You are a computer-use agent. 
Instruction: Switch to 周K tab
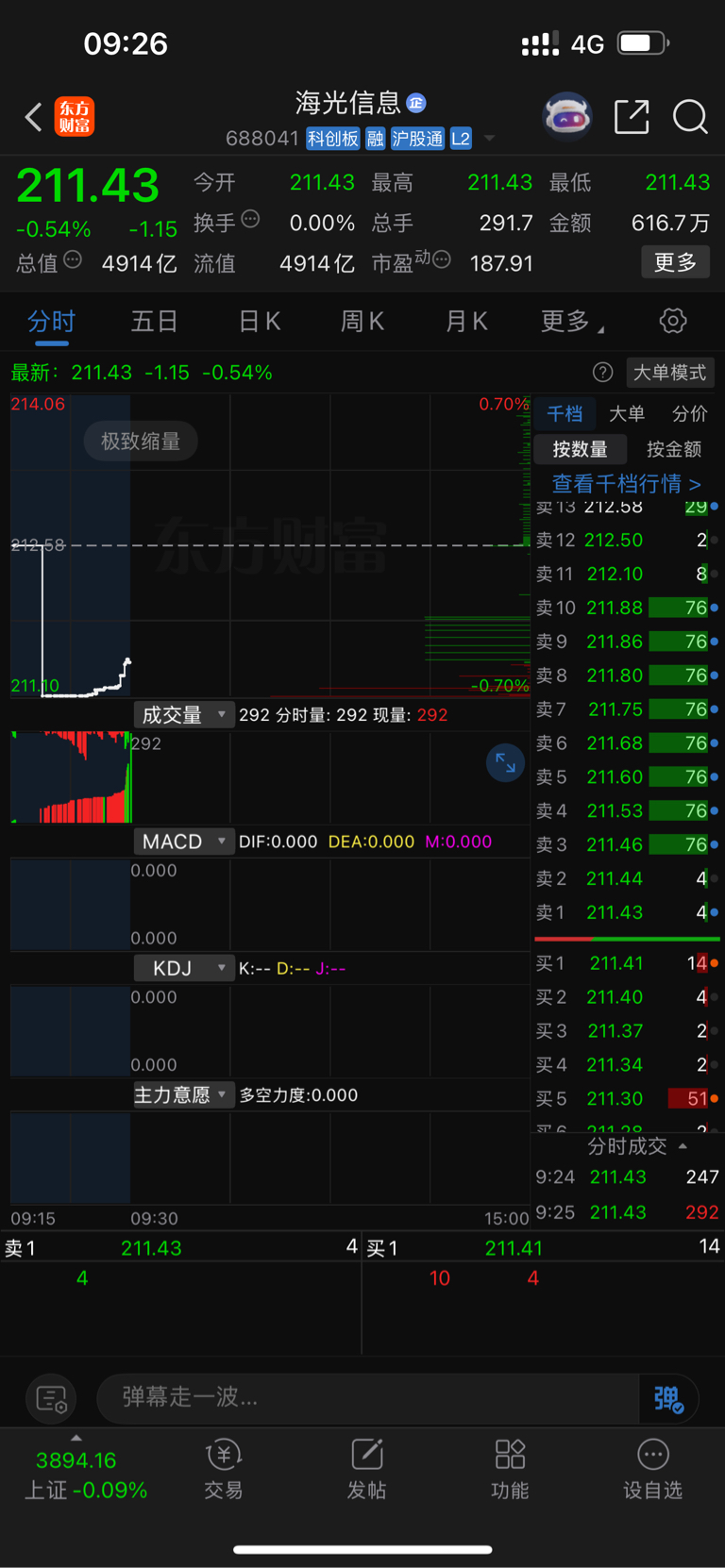point(362,322)
